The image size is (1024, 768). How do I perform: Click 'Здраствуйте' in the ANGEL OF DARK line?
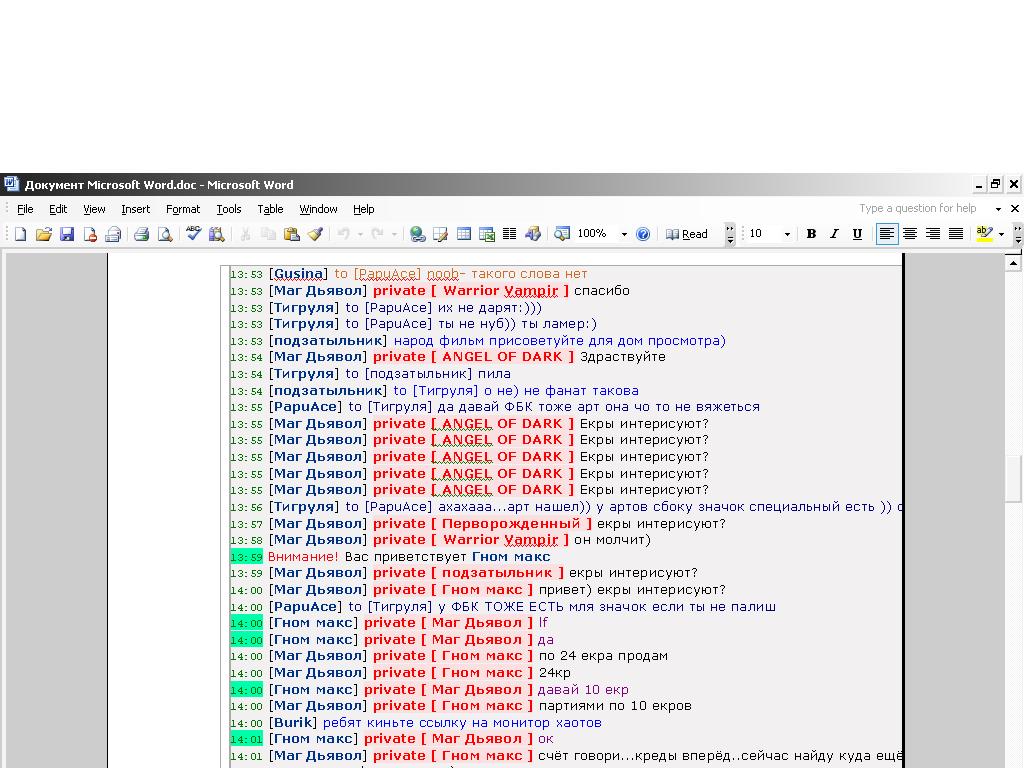[x=622, y=357]
